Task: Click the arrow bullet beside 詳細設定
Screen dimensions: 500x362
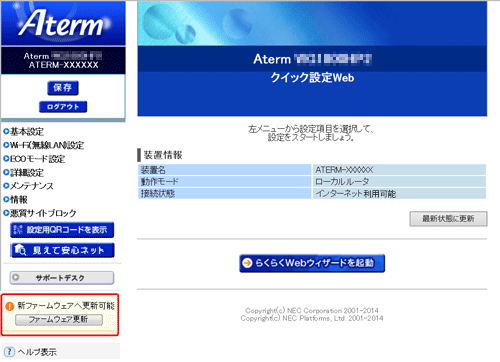Action: (x=6, y=172)
